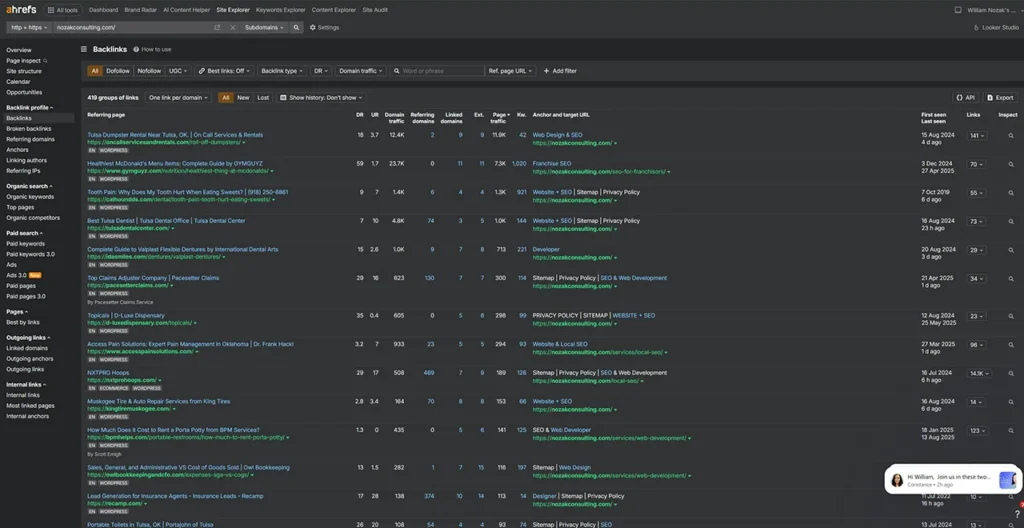This screenshot has width=1024, height=528.
Task: Collapse the Paid search section
Action: tap(24, 233)
